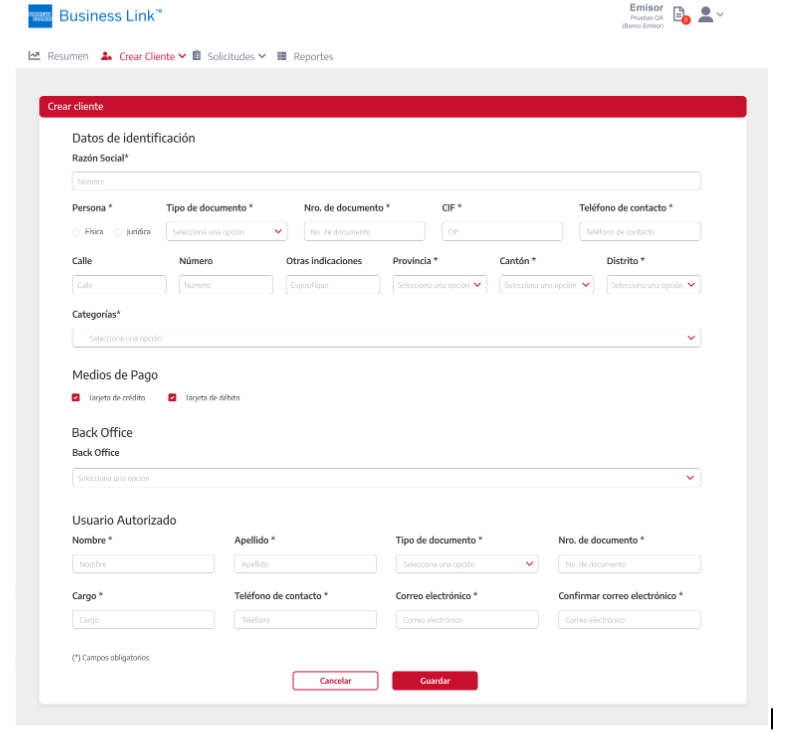
Task: Toggle the Tarjeta de débito checkbox
Action: 172,398
